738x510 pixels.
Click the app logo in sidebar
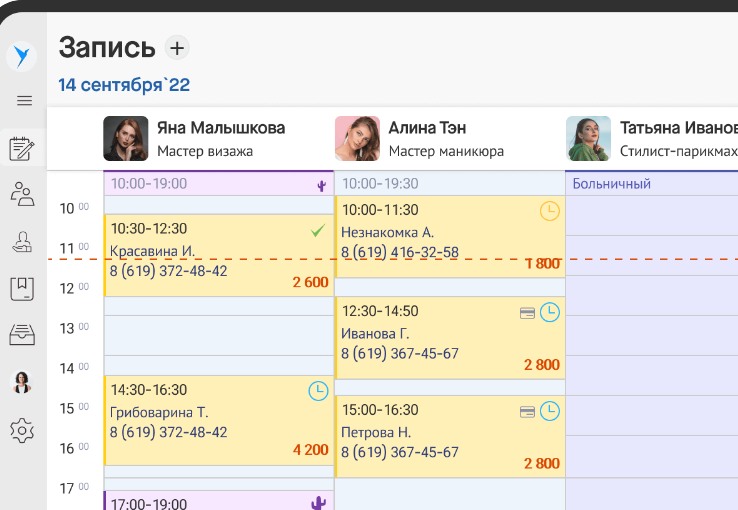[21, 57]
